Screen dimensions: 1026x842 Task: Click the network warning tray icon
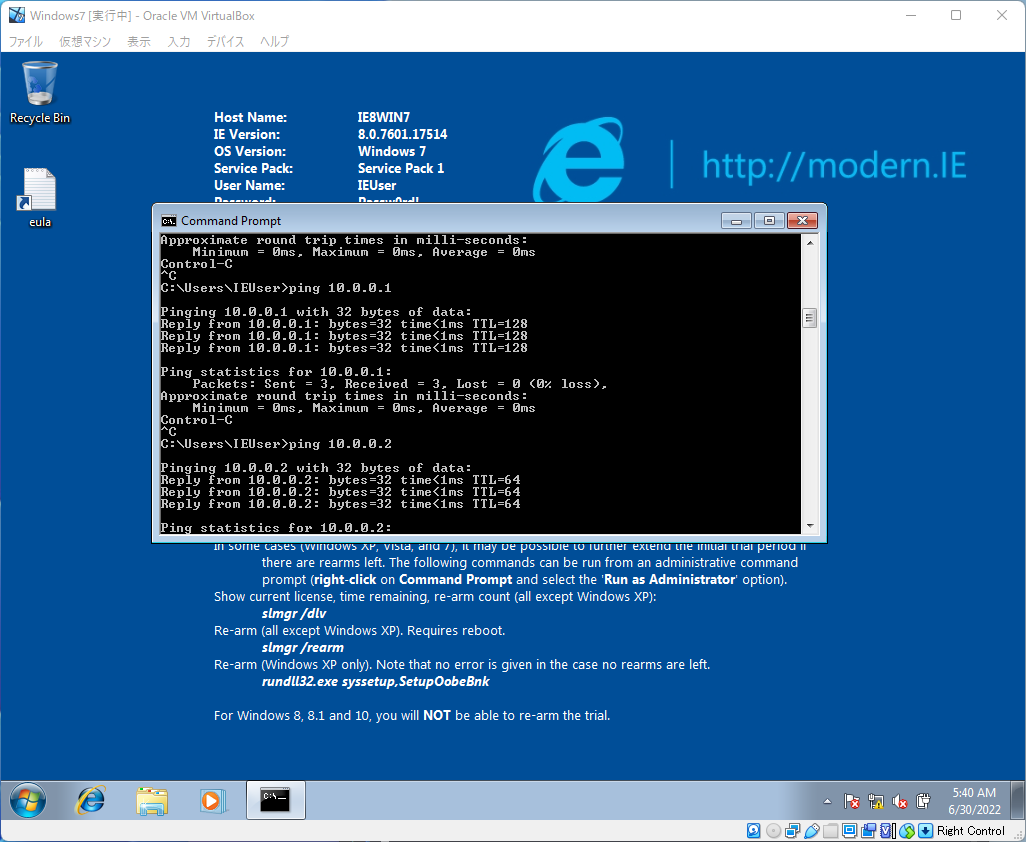pyautogui.click(x=876, y=801)
